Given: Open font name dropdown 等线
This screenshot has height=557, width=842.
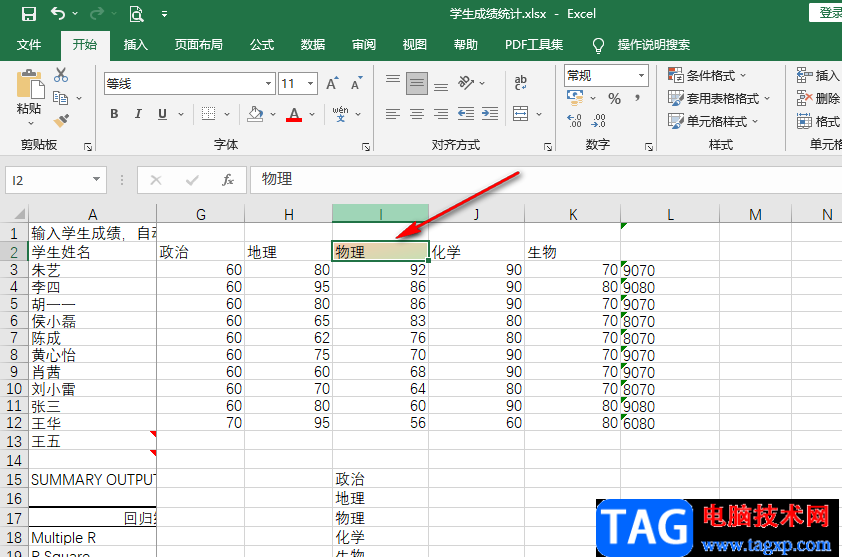Looking at the screenshot, I should (x=268, y=84).
